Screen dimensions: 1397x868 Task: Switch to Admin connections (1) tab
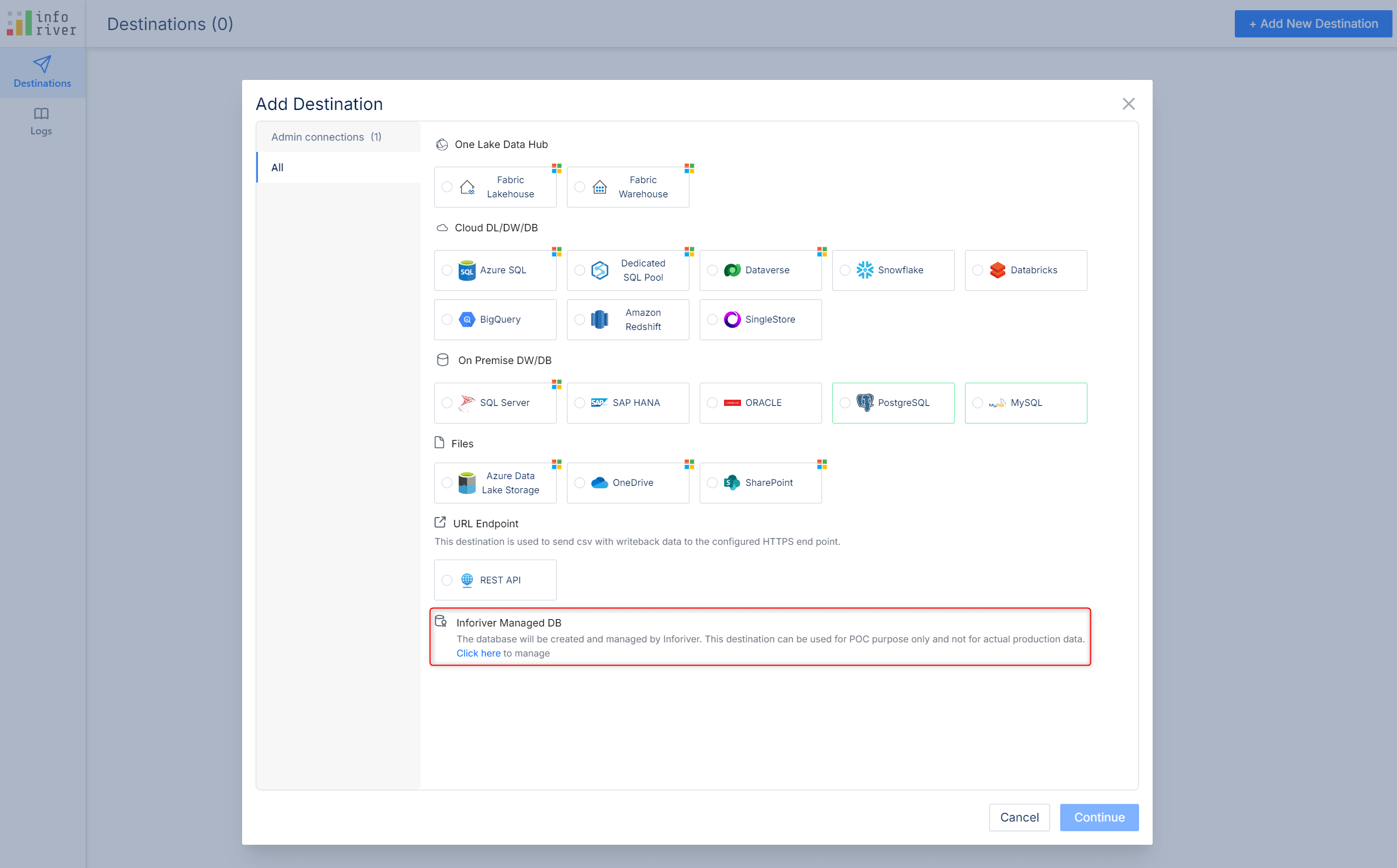(x=338, y=137)
